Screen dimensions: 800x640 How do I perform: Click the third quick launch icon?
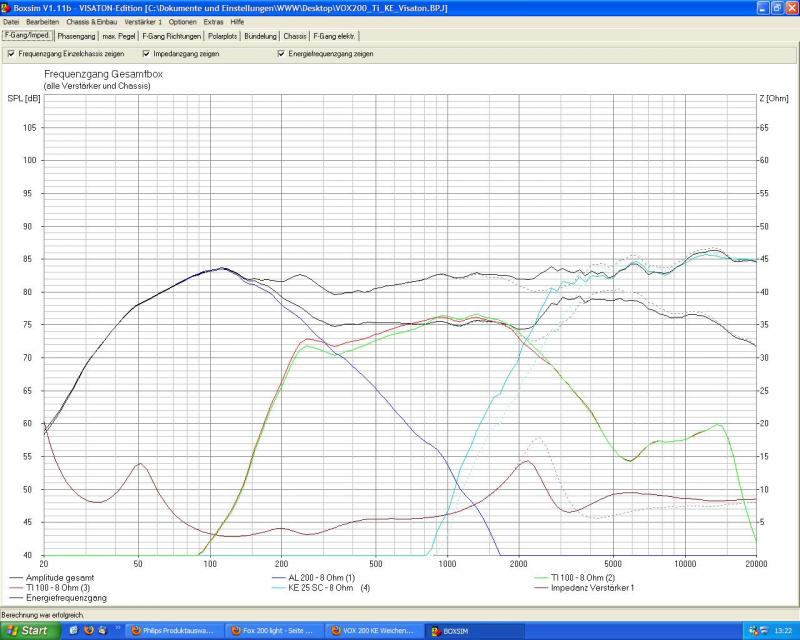[102, 631]
